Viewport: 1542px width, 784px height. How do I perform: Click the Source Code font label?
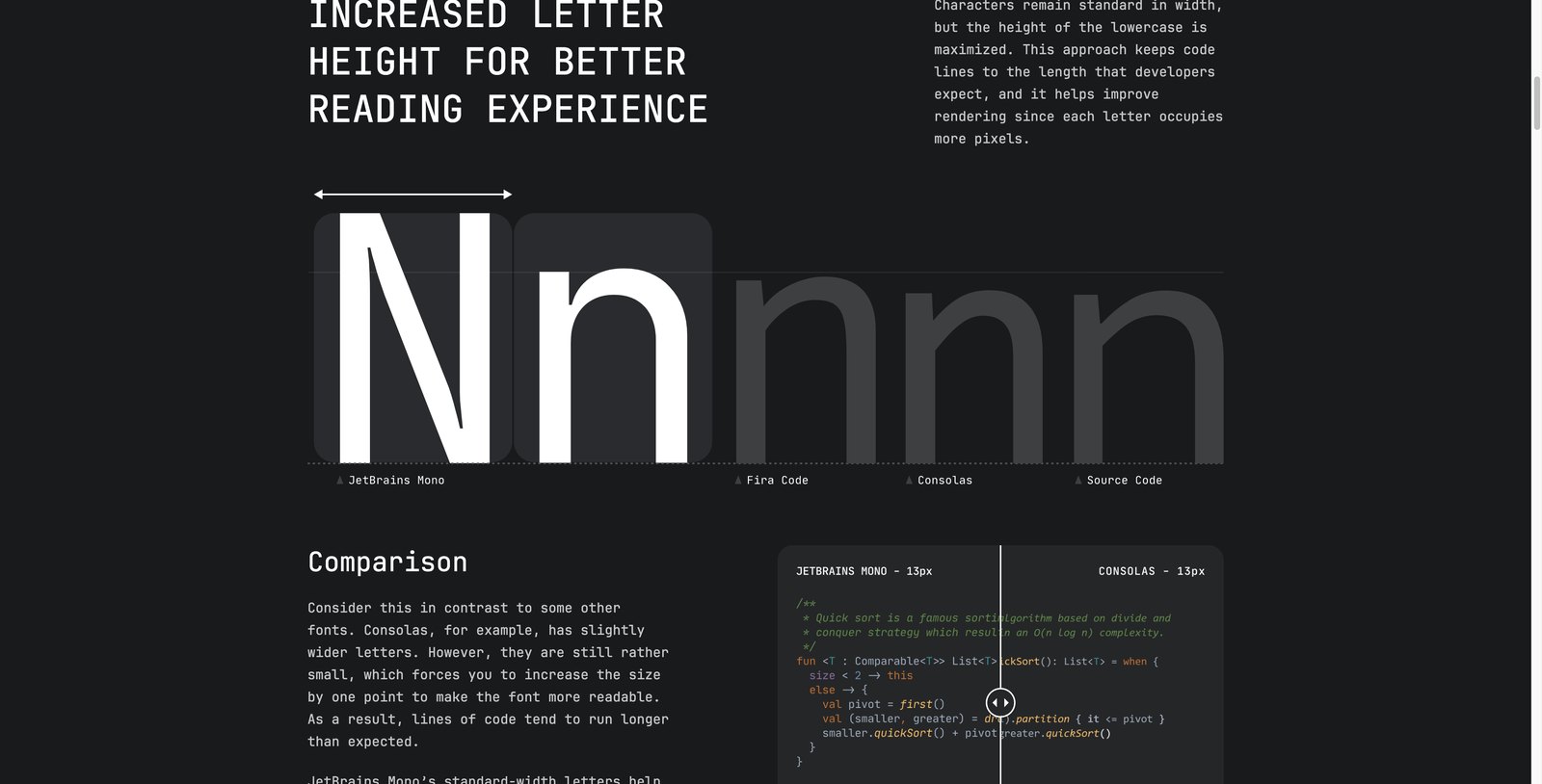point(1124,480)
